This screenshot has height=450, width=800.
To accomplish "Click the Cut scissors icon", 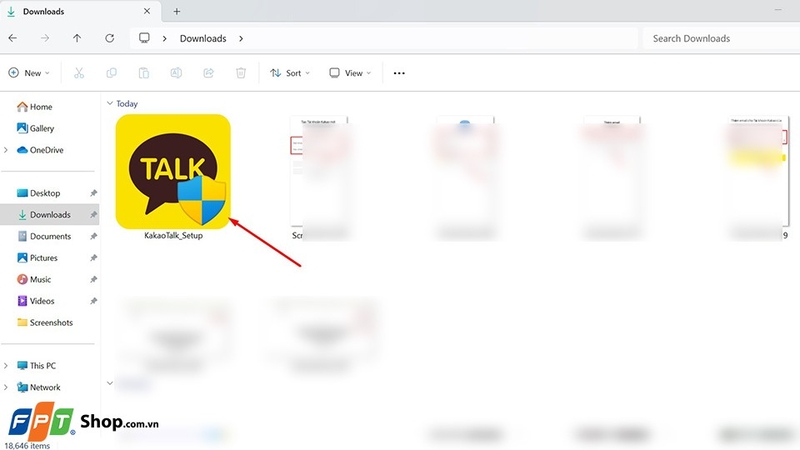I will (x=79, y=73).
